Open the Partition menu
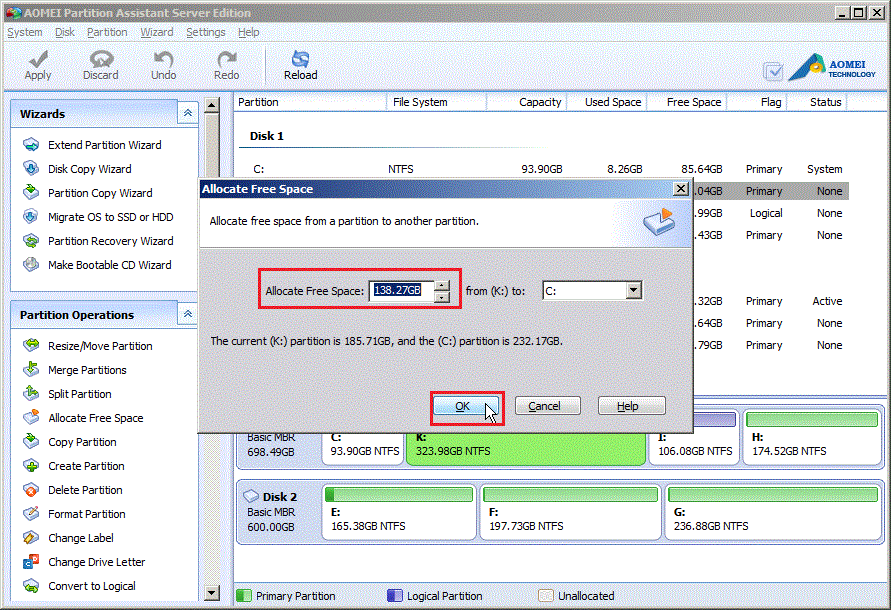This screenshot has height=610, width=891. click(107, 32)
